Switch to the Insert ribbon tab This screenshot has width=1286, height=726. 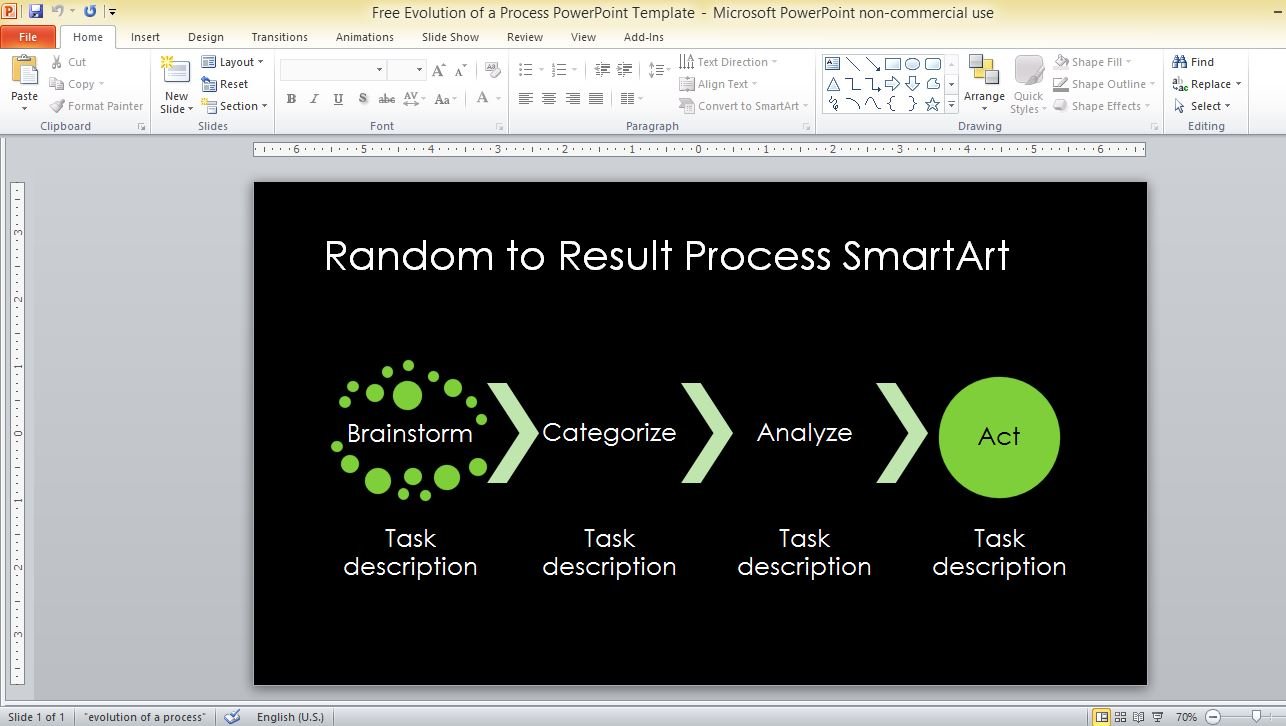click(x=145, y=37)
